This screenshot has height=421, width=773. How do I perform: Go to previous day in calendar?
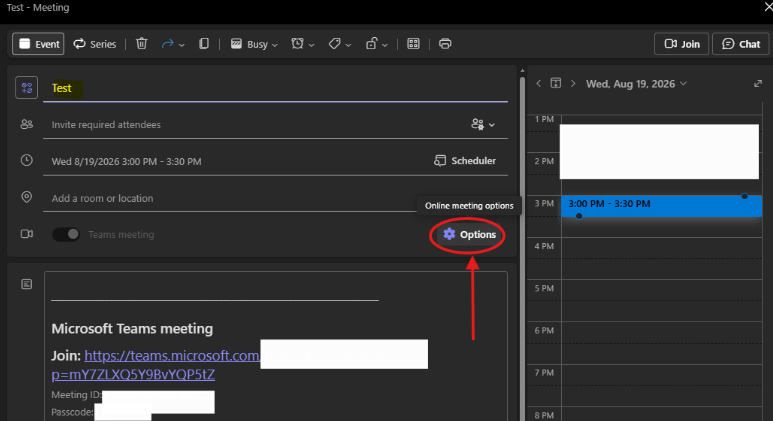pos(538,84)
